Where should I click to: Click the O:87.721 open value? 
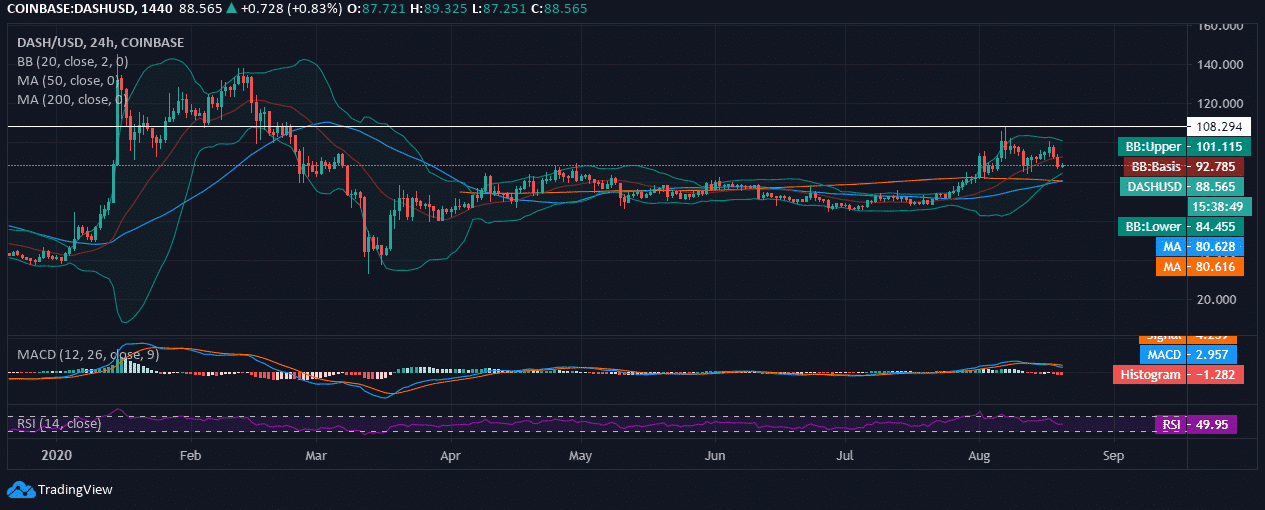[377, 9]
